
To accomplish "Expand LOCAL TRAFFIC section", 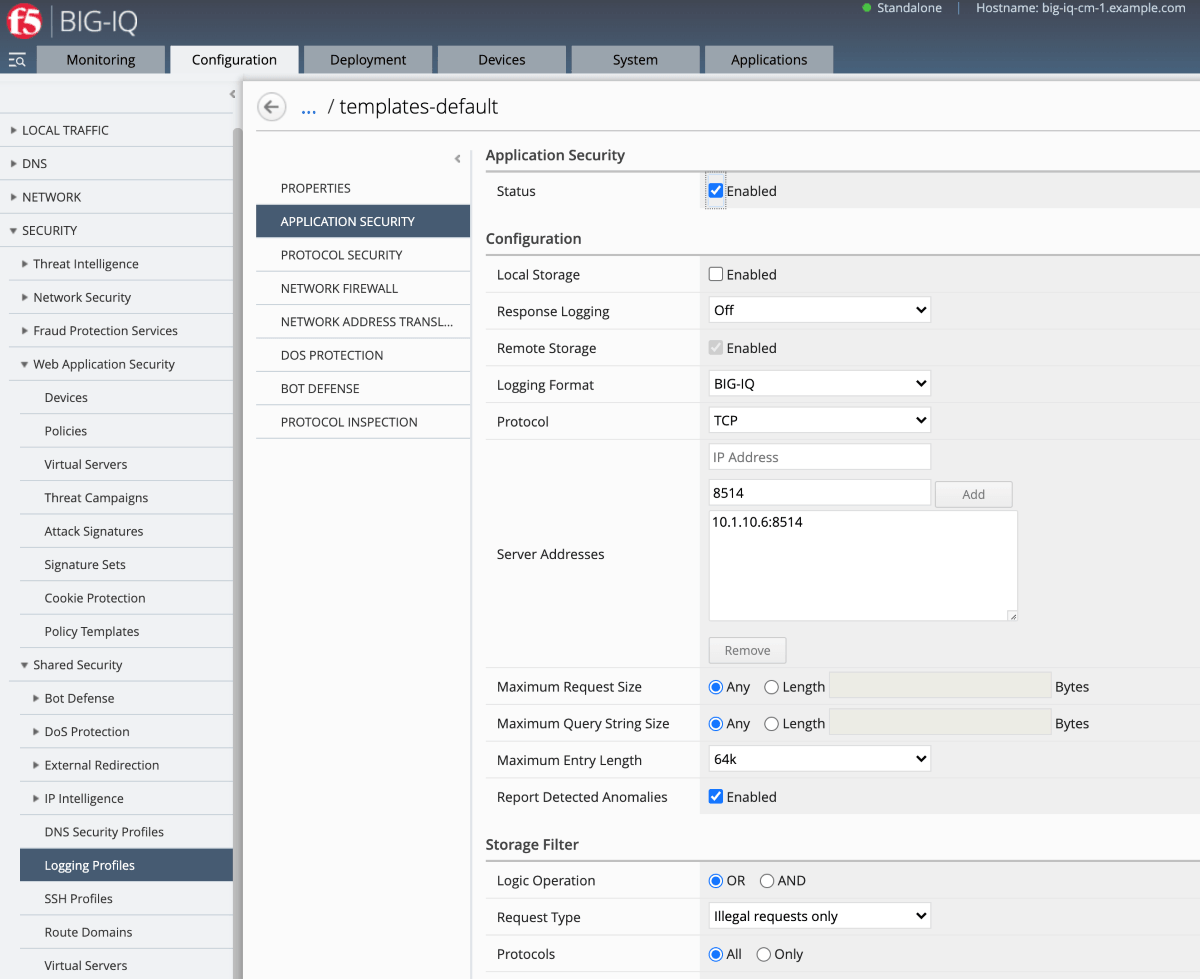I will [14, 130].
